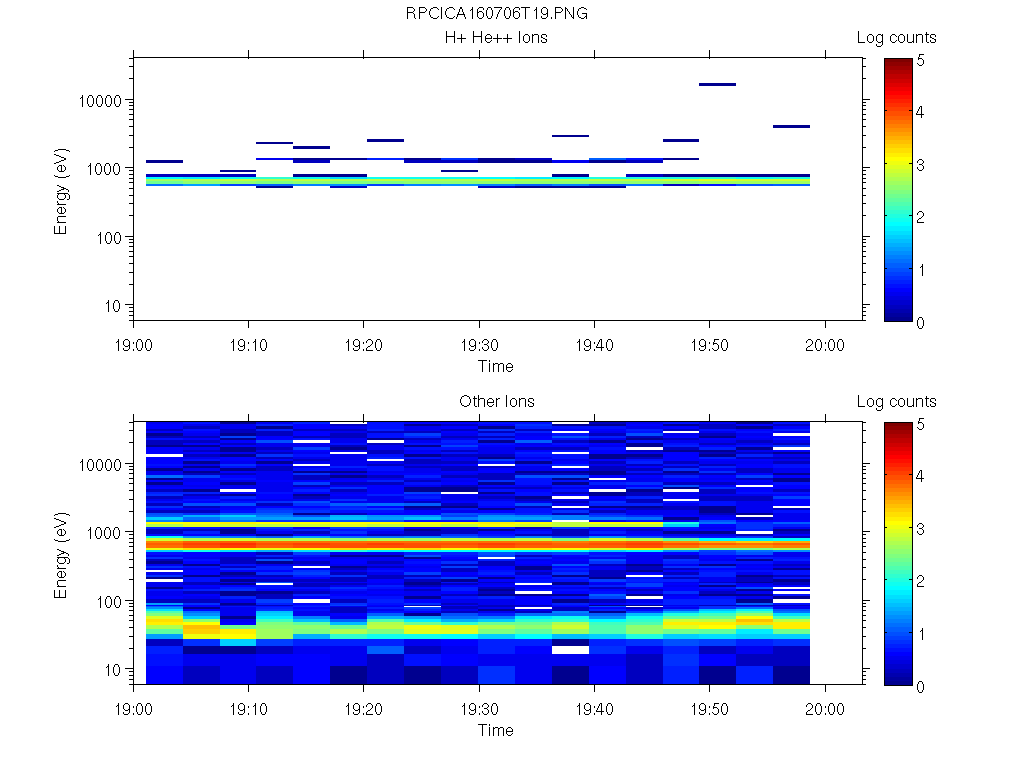
Task: Click the 20:00 time tick under upper plot
Action: [x=825, y=345]
